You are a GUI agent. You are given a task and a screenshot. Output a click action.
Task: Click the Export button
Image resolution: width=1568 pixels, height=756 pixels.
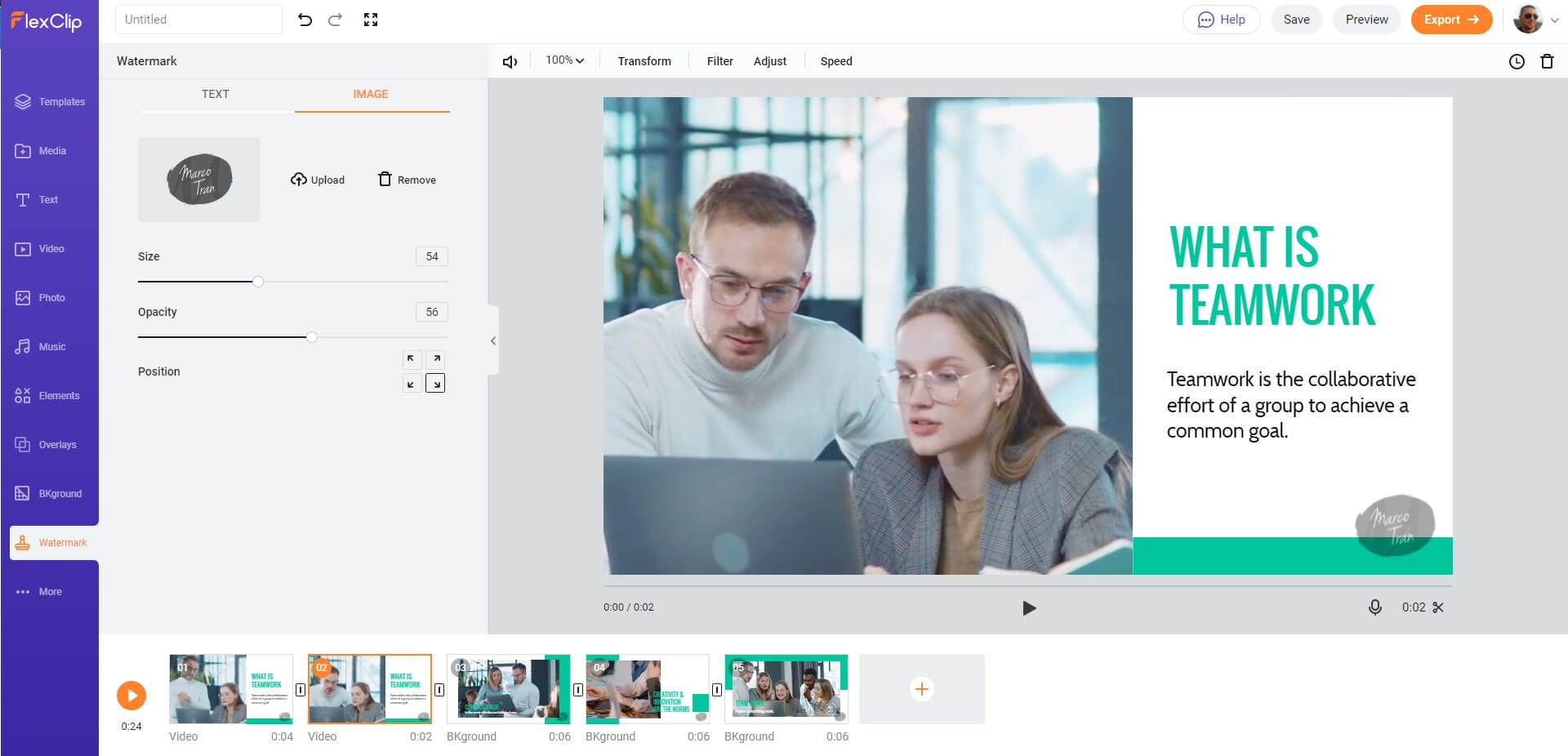(1451, 19)
